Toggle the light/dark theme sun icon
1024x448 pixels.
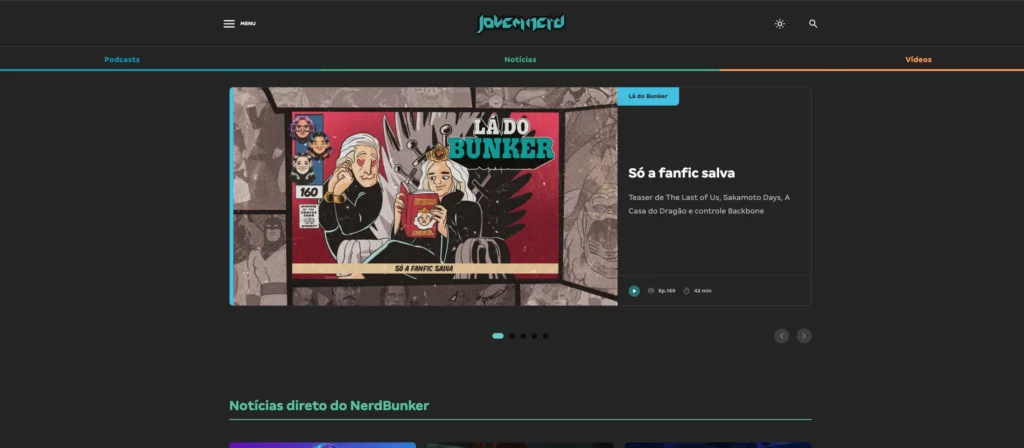780,23
